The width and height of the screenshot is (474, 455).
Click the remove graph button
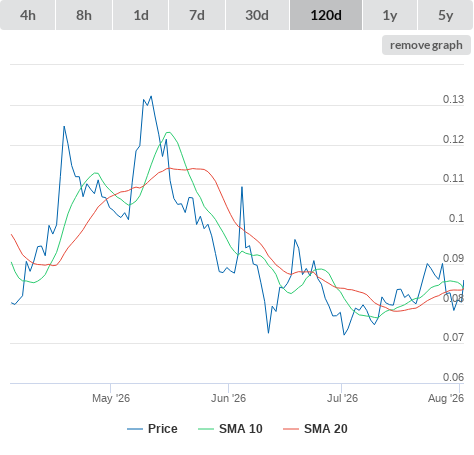coord(426,45)
